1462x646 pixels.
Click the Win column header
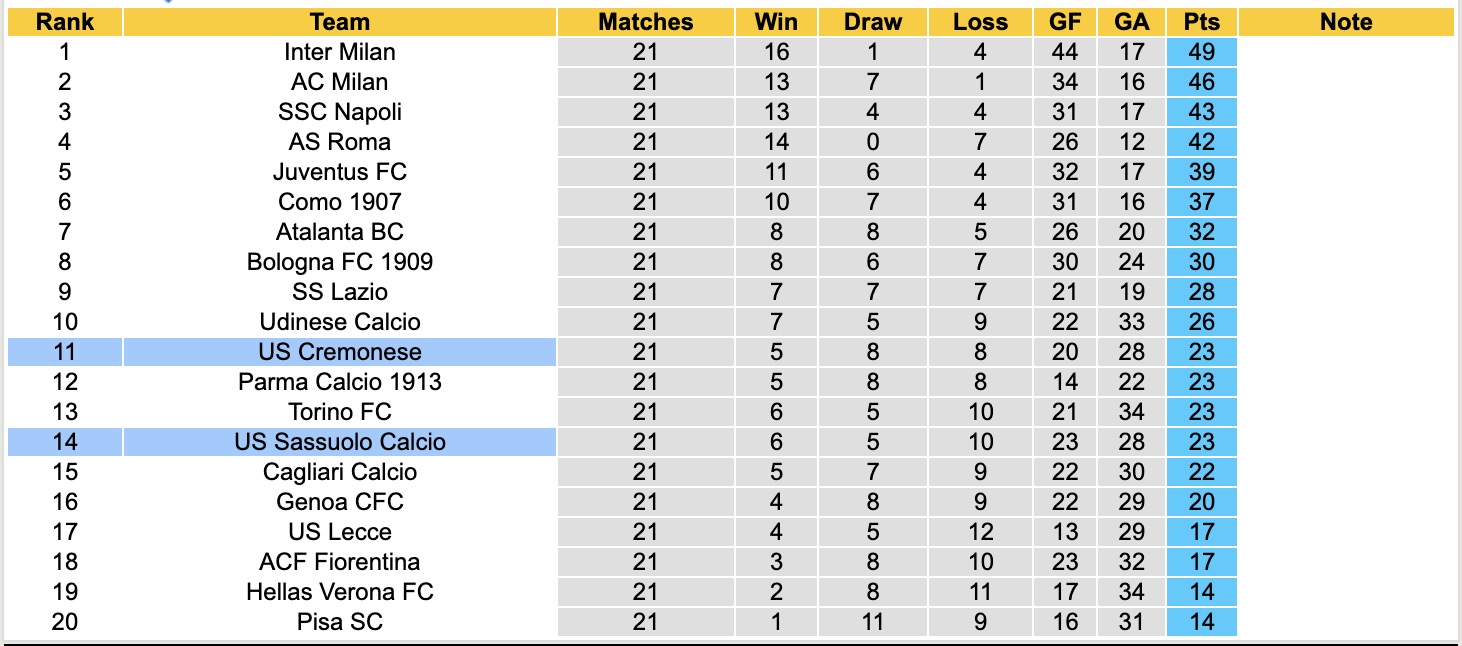coord(776,22)
